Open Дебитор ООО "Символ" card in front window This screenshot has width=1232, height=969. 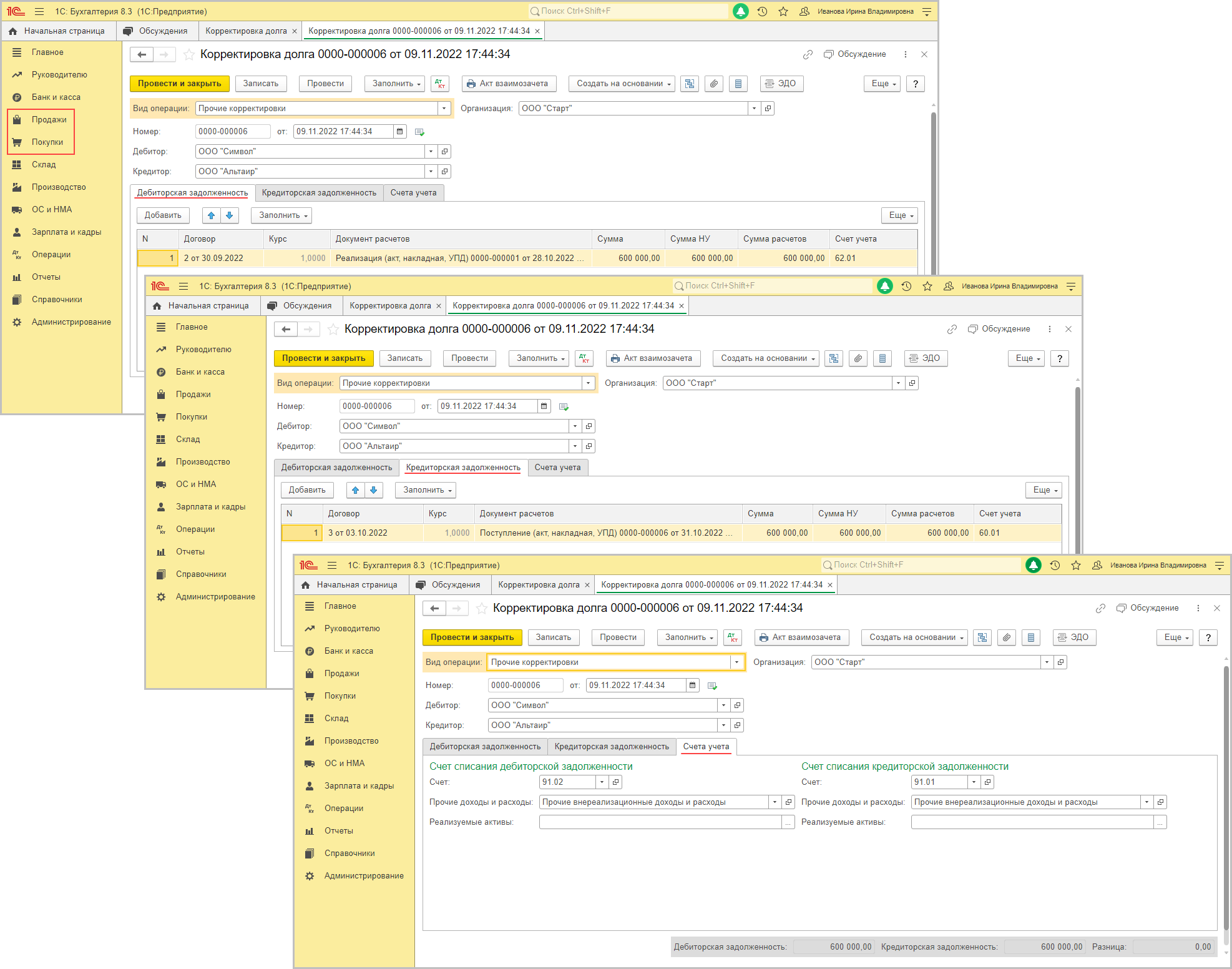coord(737,706)
